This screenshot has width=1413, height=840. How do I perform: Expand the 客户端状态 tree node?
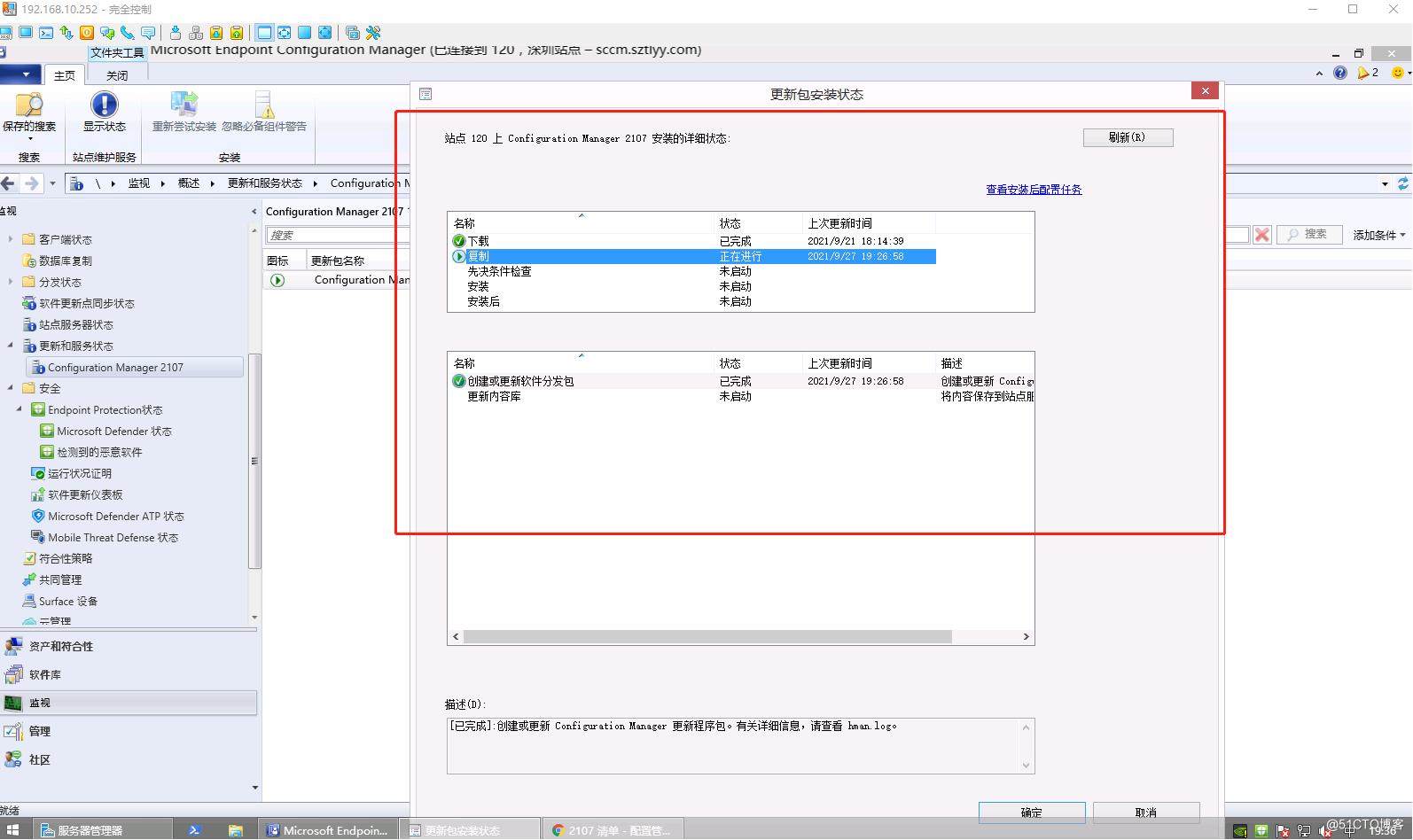click(x=11, y=239)
